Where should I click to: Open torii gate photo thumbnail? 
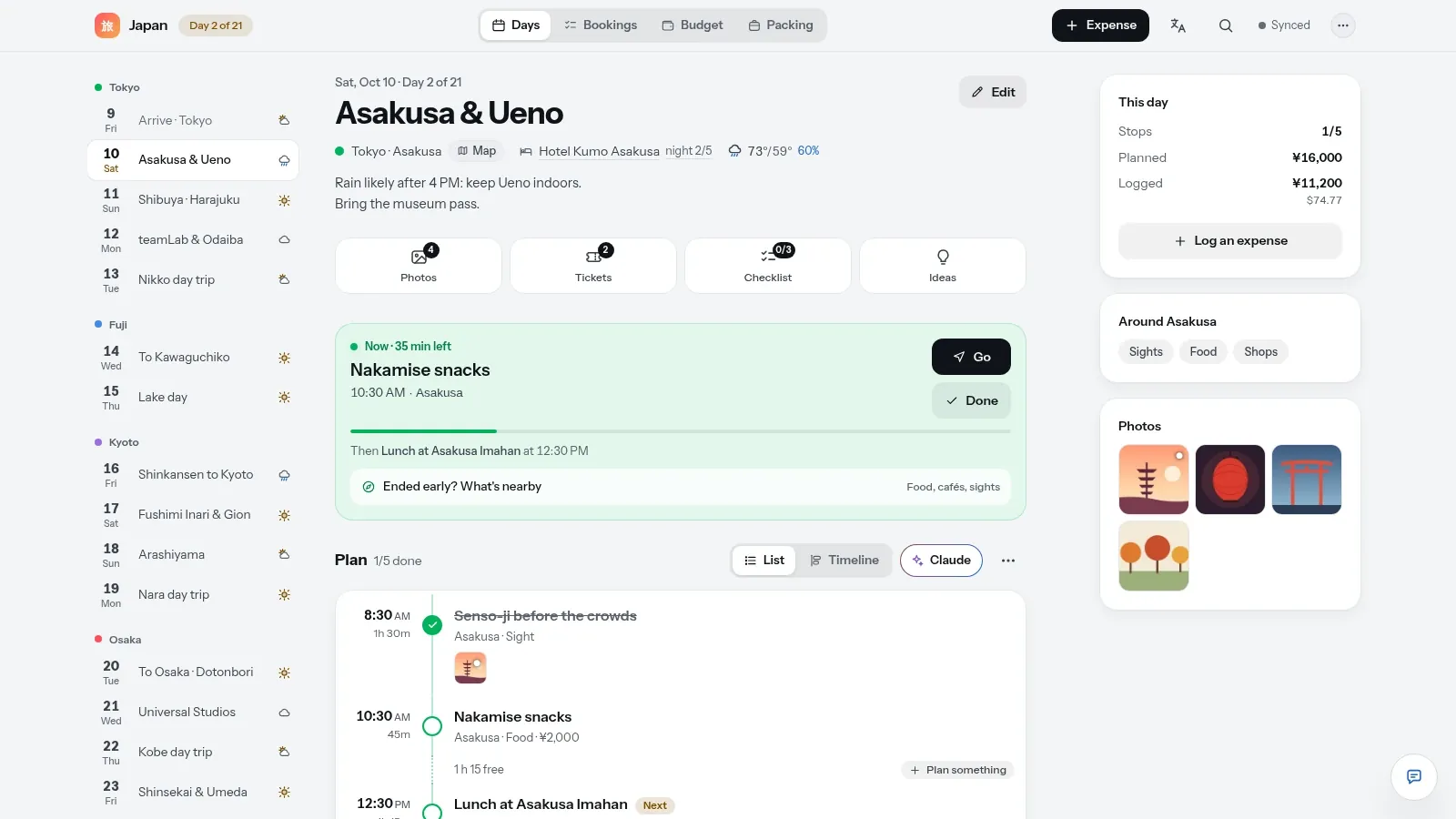point(1307,480)
